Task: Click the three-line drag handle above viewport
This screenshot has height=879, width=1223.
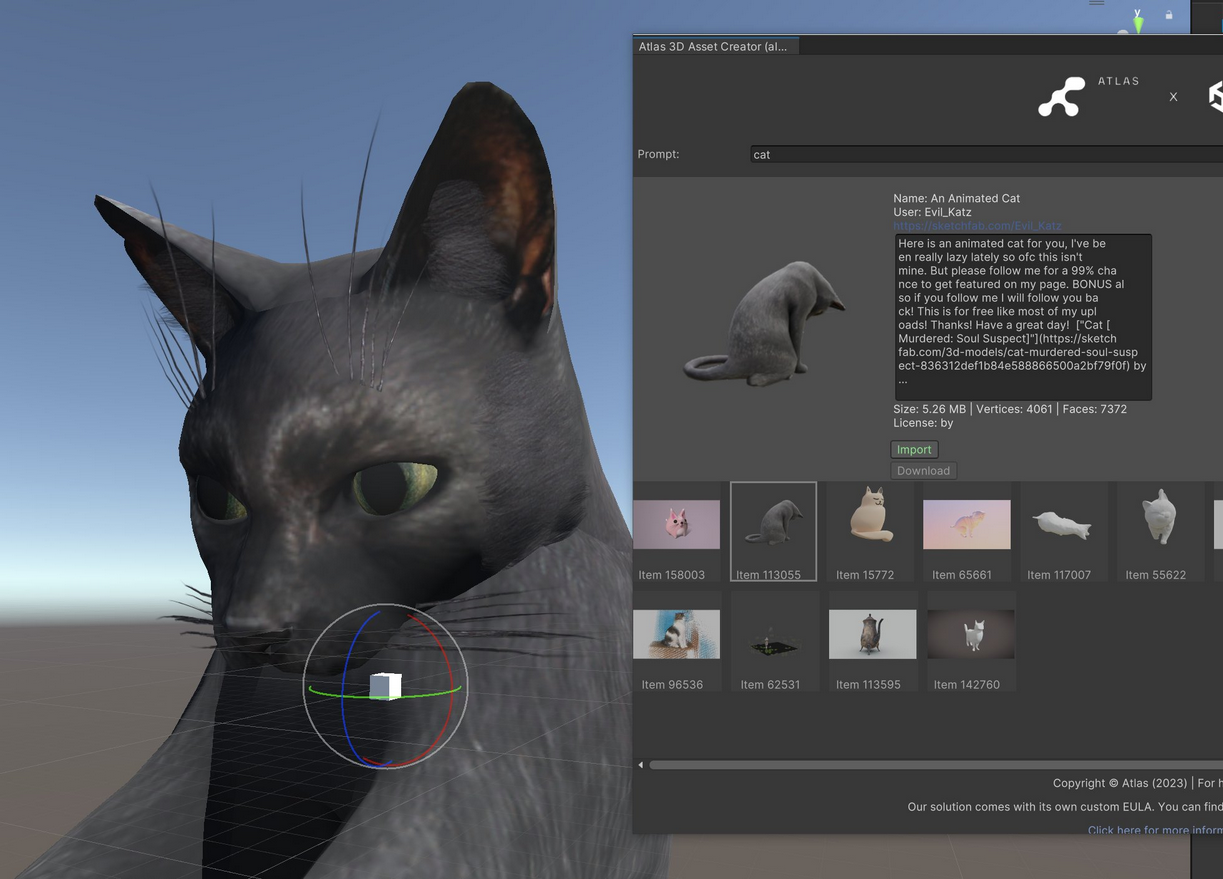Action: tap(1097, 4)
